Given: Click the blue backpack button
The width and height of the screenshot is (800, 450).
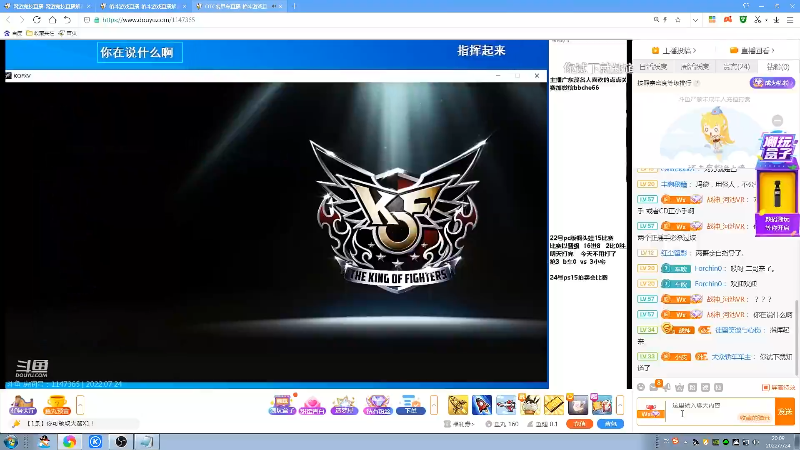Looking at the screenshot, I should click(610, 423).
